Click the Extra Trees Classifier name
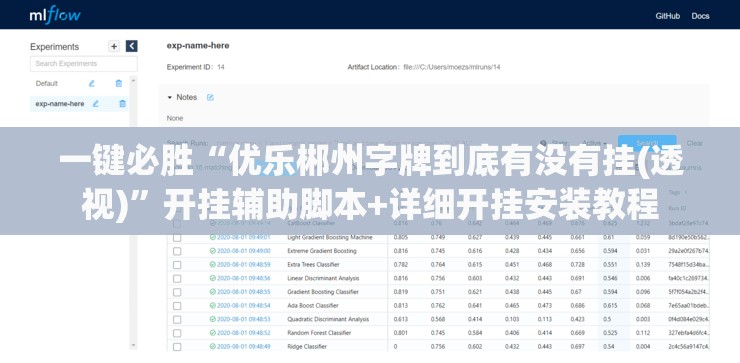This screenshot has height=363, width=740. coord(313,265)
